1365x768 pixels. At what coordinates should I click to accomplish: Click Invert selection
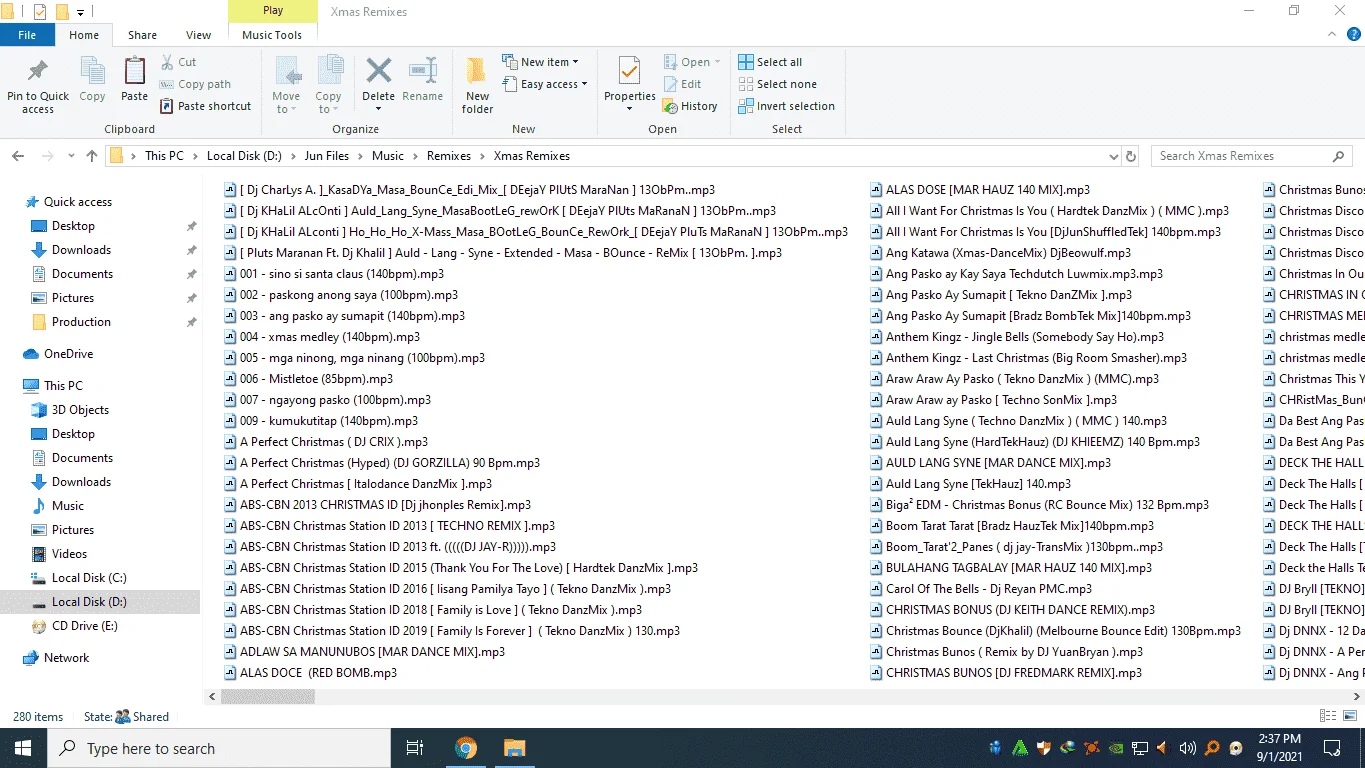point(786,106)
